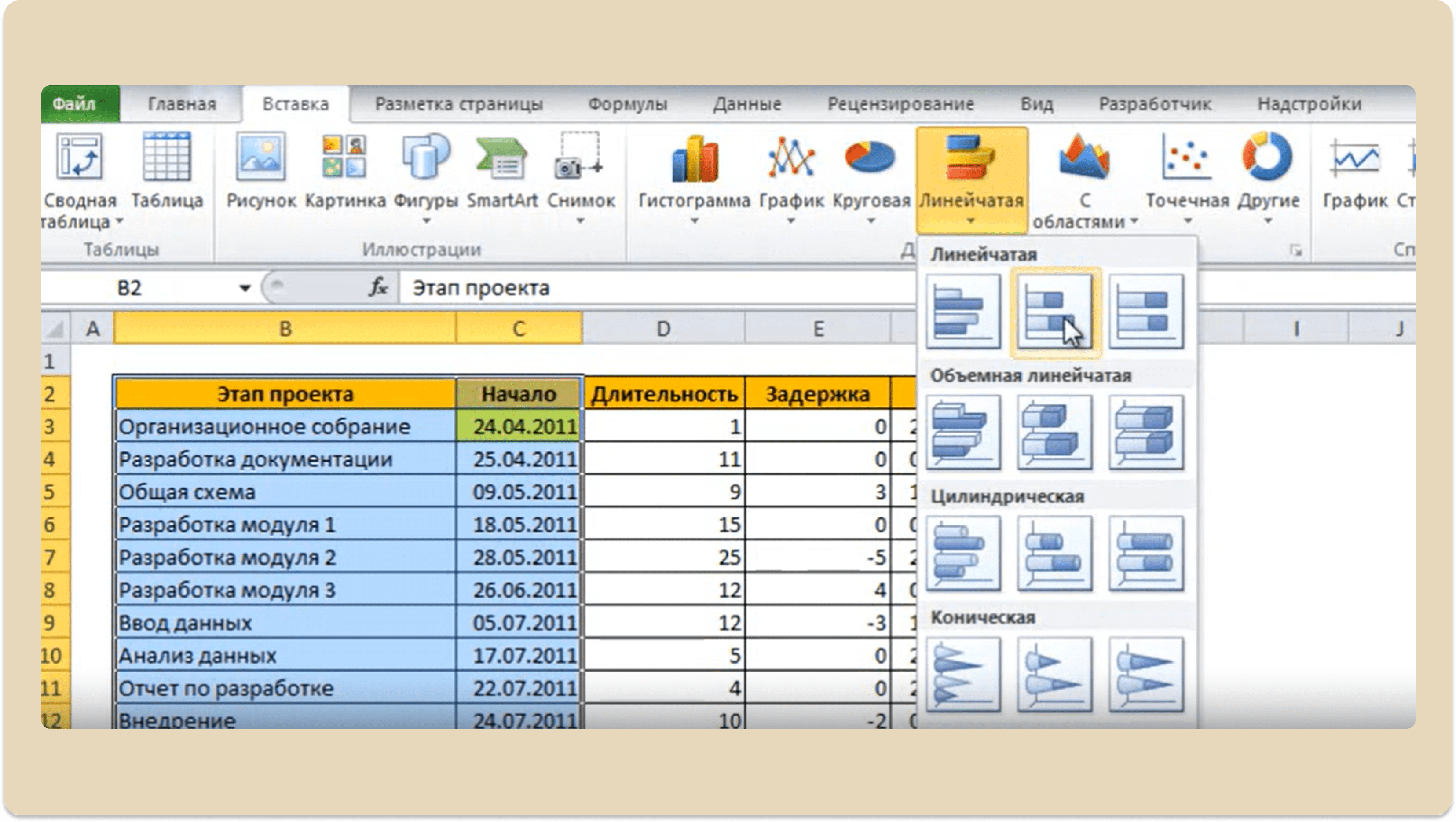Image resolution: width=1456 pixels, height=822 pixels.
Task: Select column D header
Action: pos(664,328)
